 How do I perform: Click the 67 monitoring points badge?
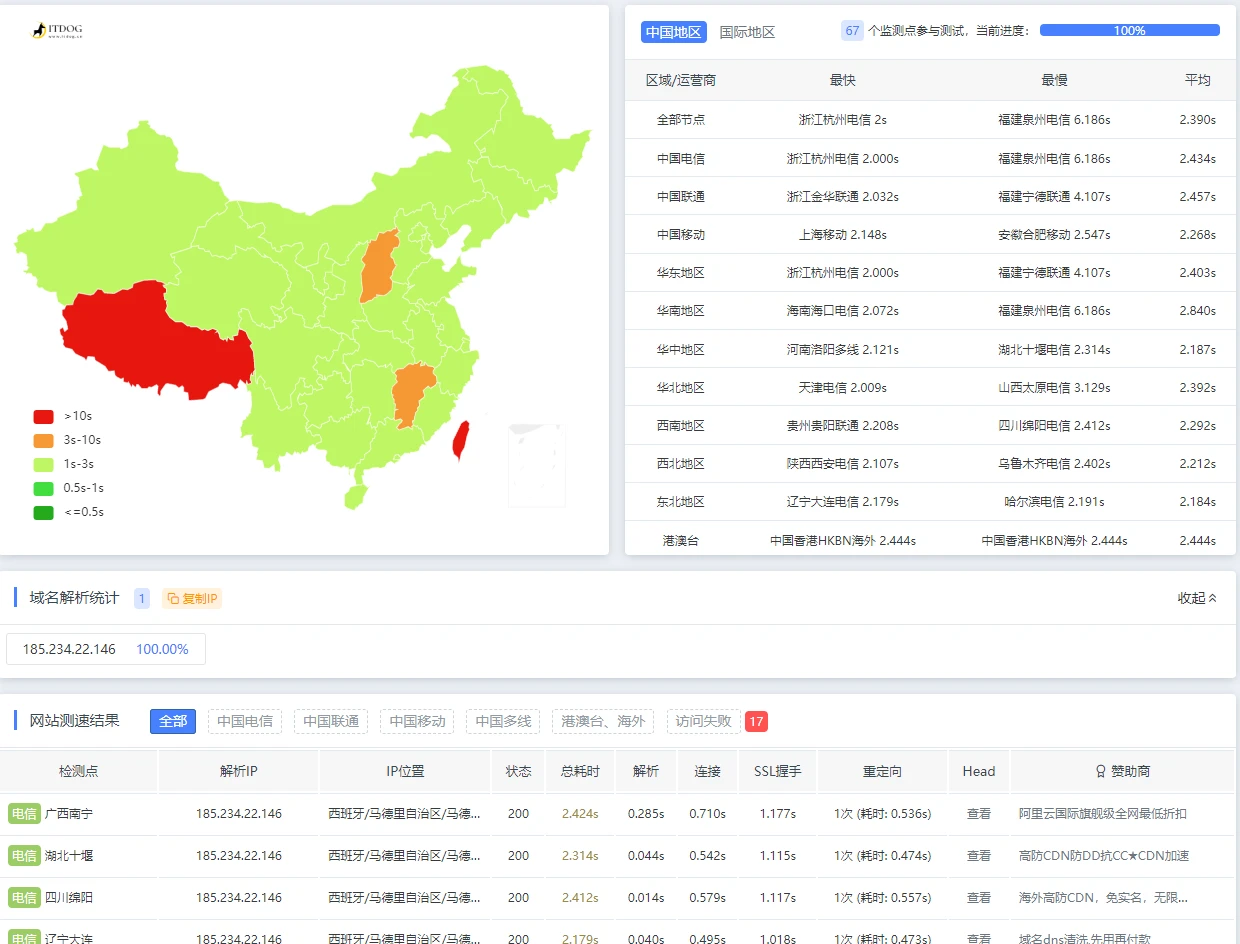click(x=852, y=31)
